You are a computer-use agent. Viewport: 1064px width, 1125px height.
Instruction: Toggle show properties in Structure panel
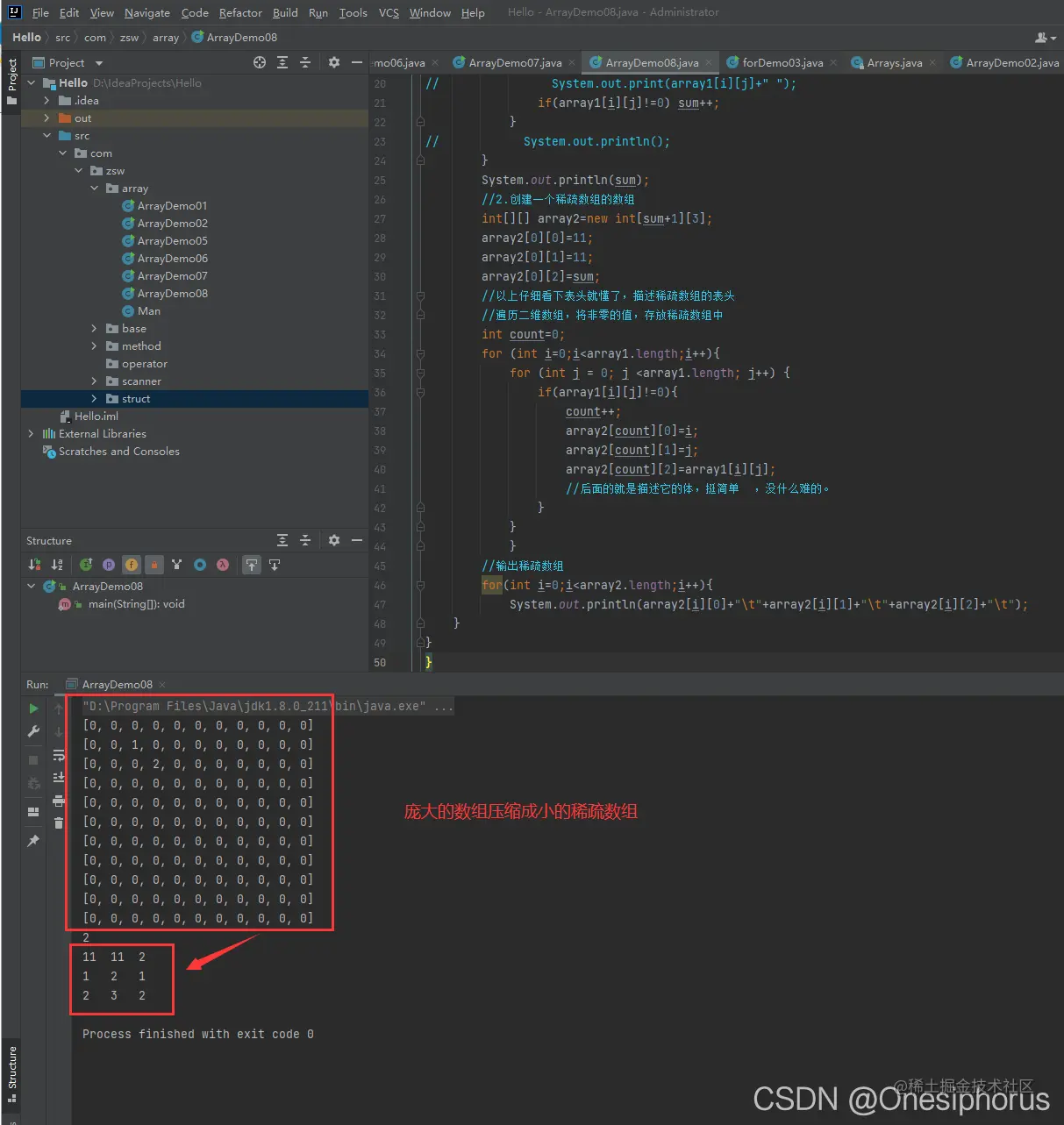(x=109, y=565)
